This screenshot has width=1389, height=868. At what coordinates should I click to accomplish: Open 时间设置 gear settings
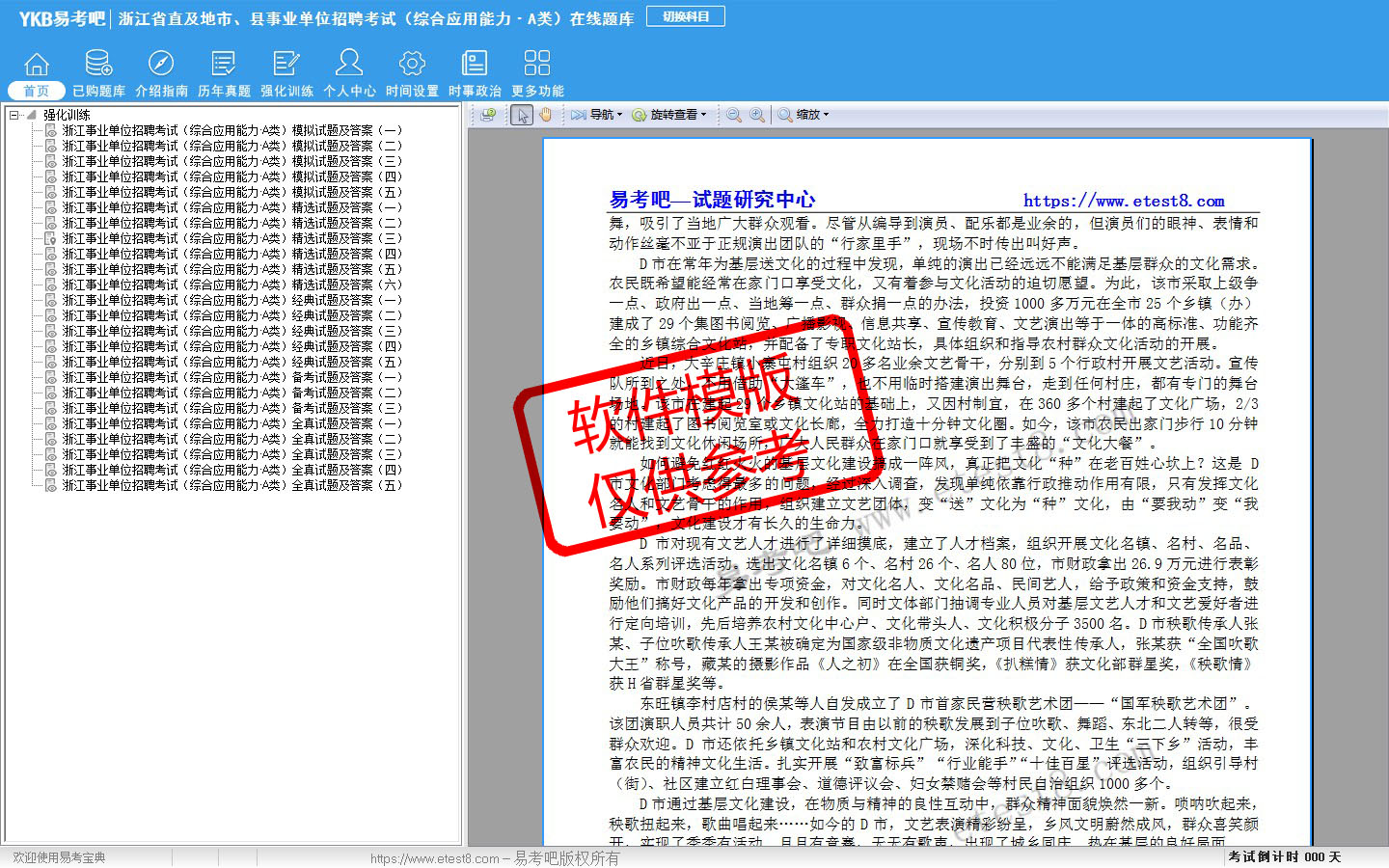pyautogui.click(x=412, y=73)
